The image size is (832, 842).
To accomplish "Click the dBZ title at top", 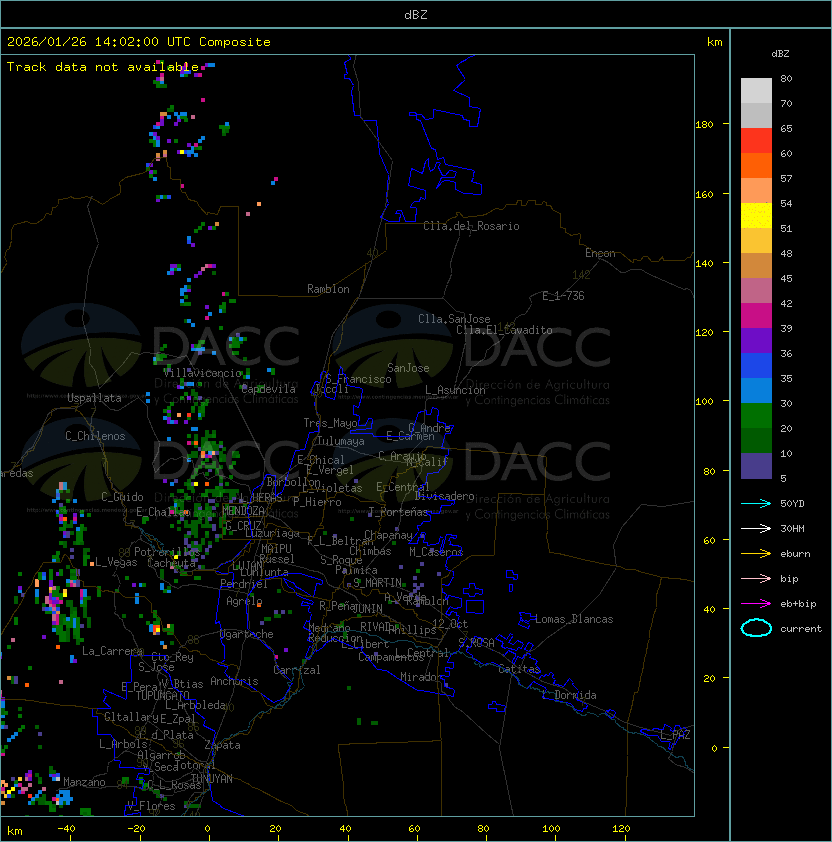I will click(x=416, y=14).
